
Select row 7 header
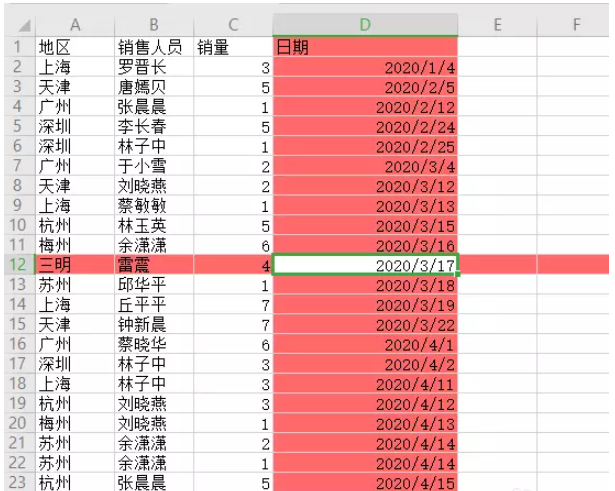pyautogui.click(x=19, y=166)
